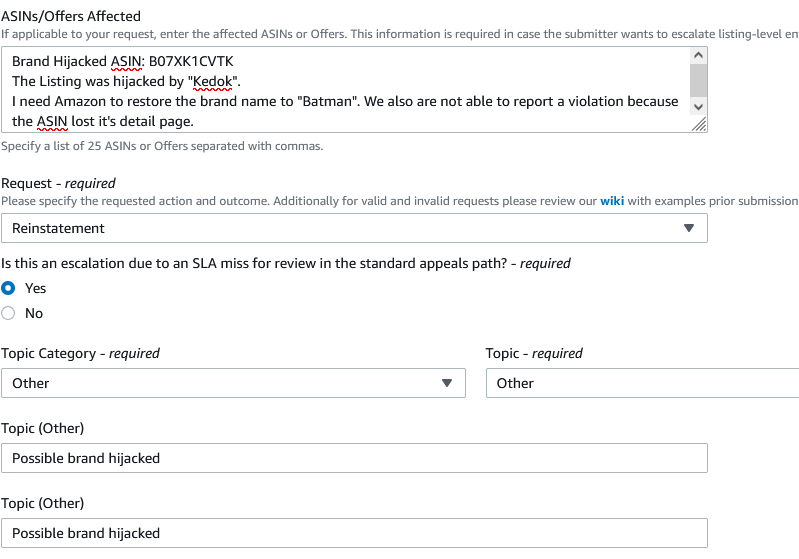Click the scroll-down arrow in the ASINs box
The image size is (799, 559).
tap(698, 106)
